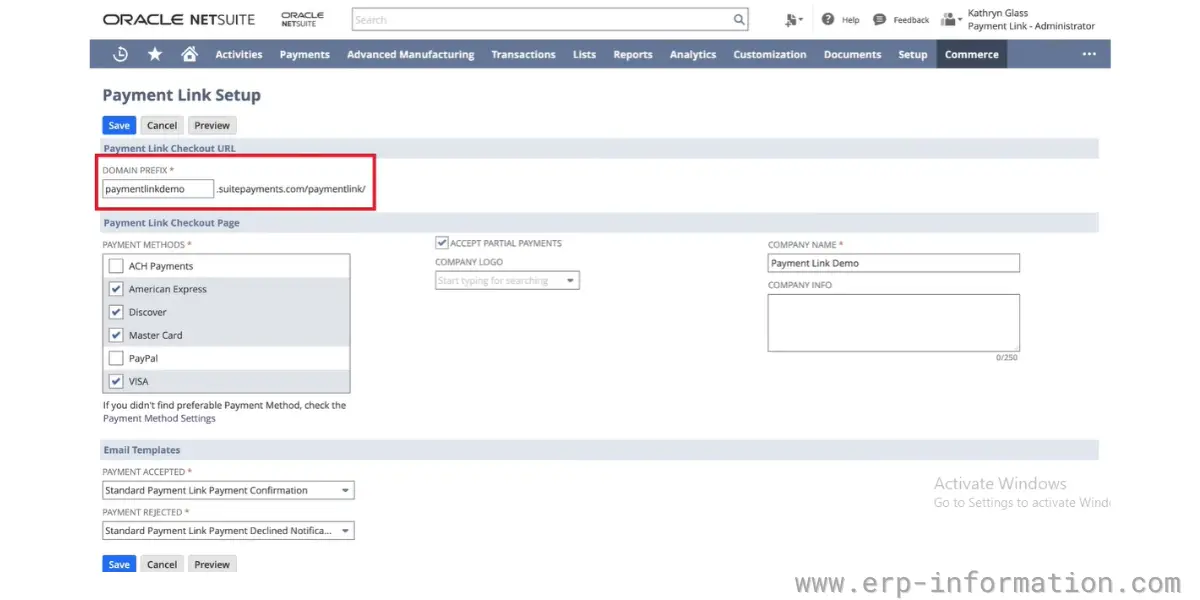Open the Setup menu

click(913, 54)
